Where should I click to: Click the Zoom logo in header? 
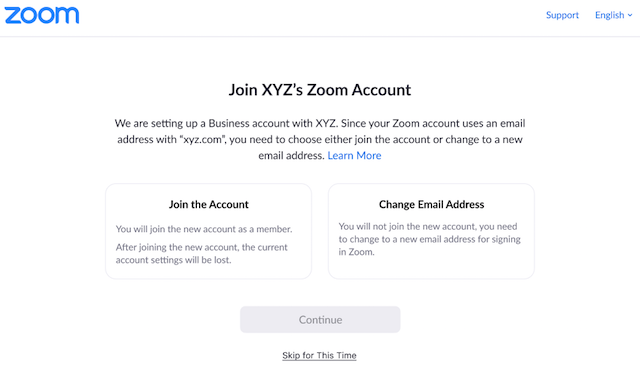[42, 15]
